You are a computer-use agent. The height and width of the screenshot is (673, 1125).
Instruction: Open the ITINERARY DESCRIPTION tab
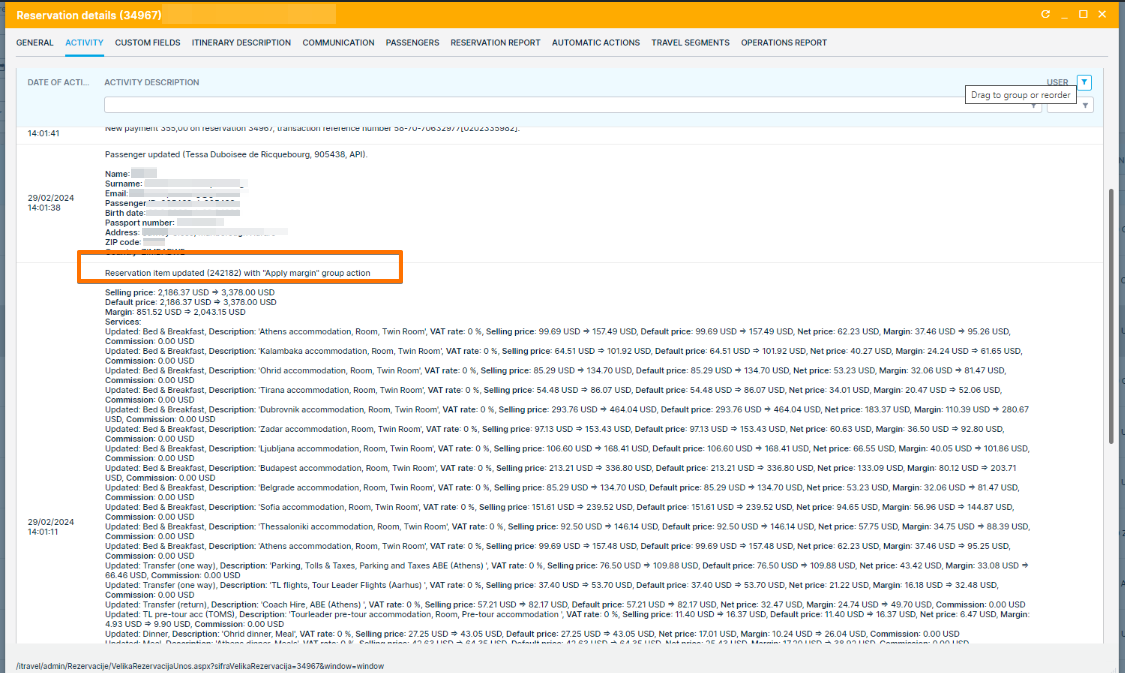(241, 43)
